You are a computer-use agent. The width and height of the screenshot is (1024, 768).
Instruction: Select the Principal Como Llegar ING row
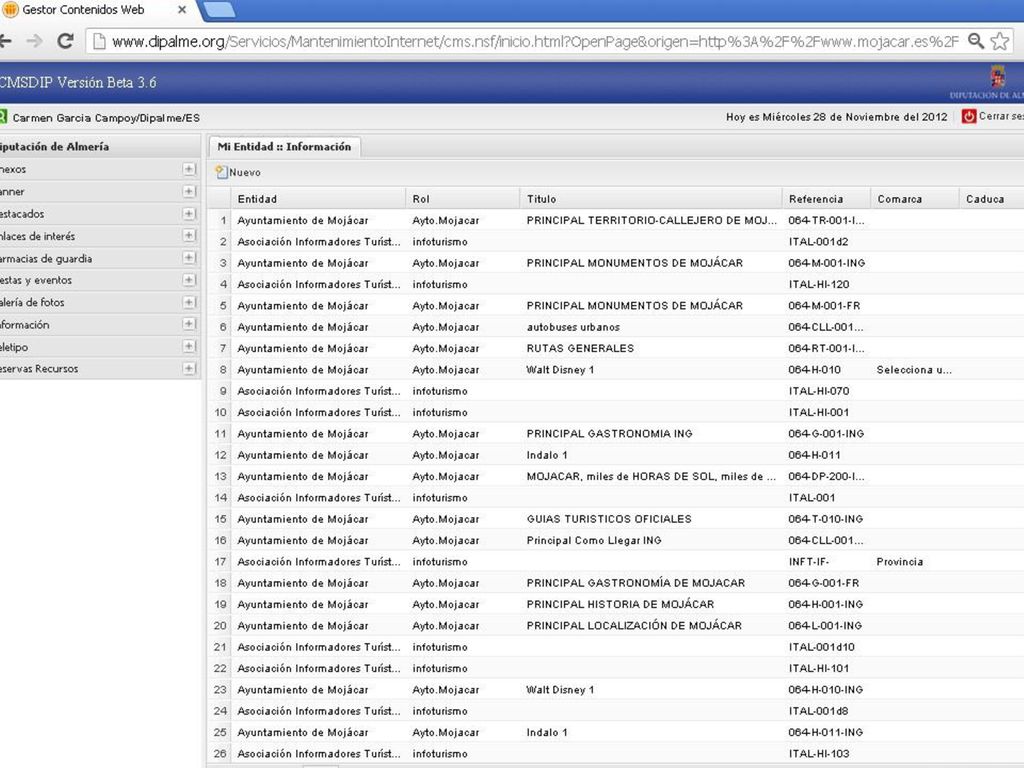[616, 540]
